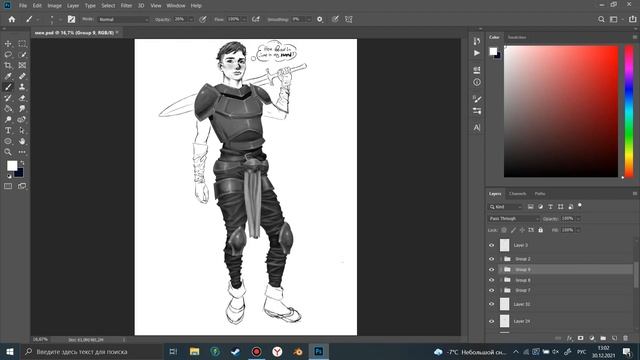The image size is (640, 360).
Task: Create a new group folder icon
Action: (603, 338)
